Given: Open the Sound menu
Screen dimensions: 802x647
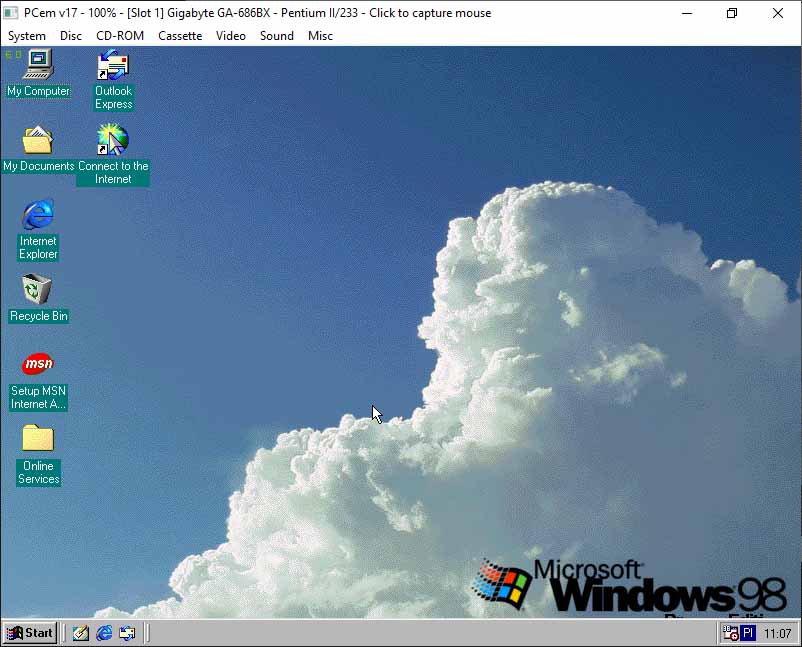Looking at the screenshot, I should [277, 36].
